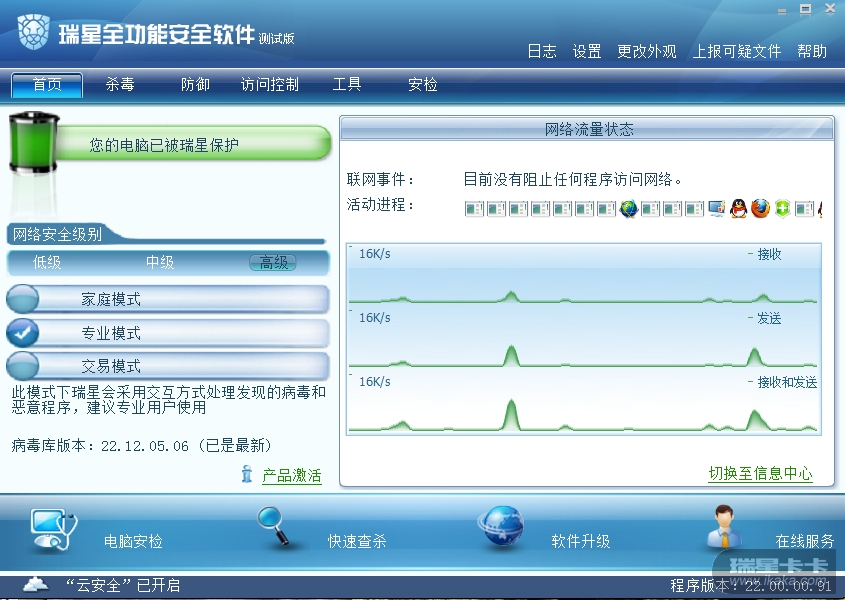Image resolution: width=845 pixels, height=600 pixels.
Task: Click the 接收和发送 traffic graph
Action: click(x=584, y=402)
